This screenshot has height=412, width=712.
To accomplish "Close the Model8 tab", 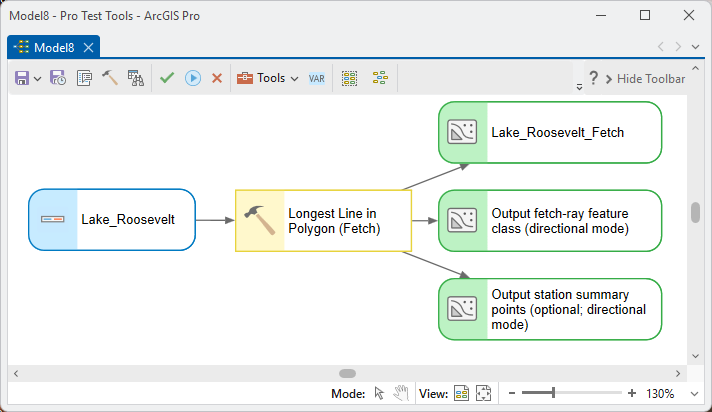I will click(x=89, y=47).
